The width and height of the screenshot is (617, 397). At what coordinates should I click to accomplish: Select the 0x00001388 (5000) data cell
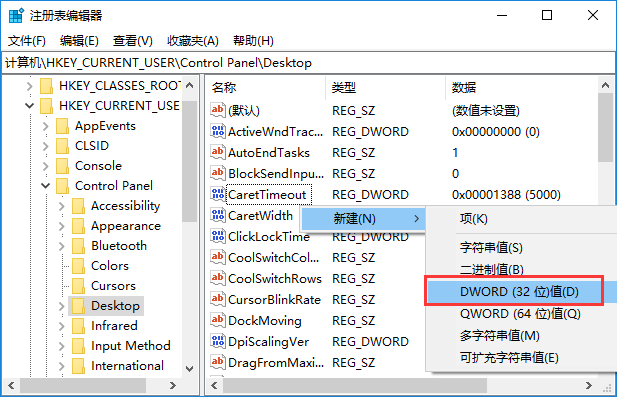(x=506, y=194)
